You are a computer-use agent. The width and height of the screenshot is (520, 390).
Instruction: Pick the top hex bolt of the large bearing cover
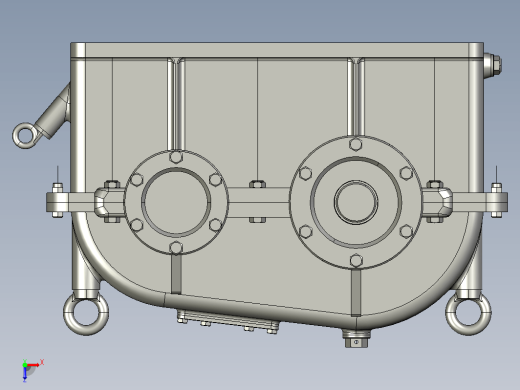pos(356,145)
